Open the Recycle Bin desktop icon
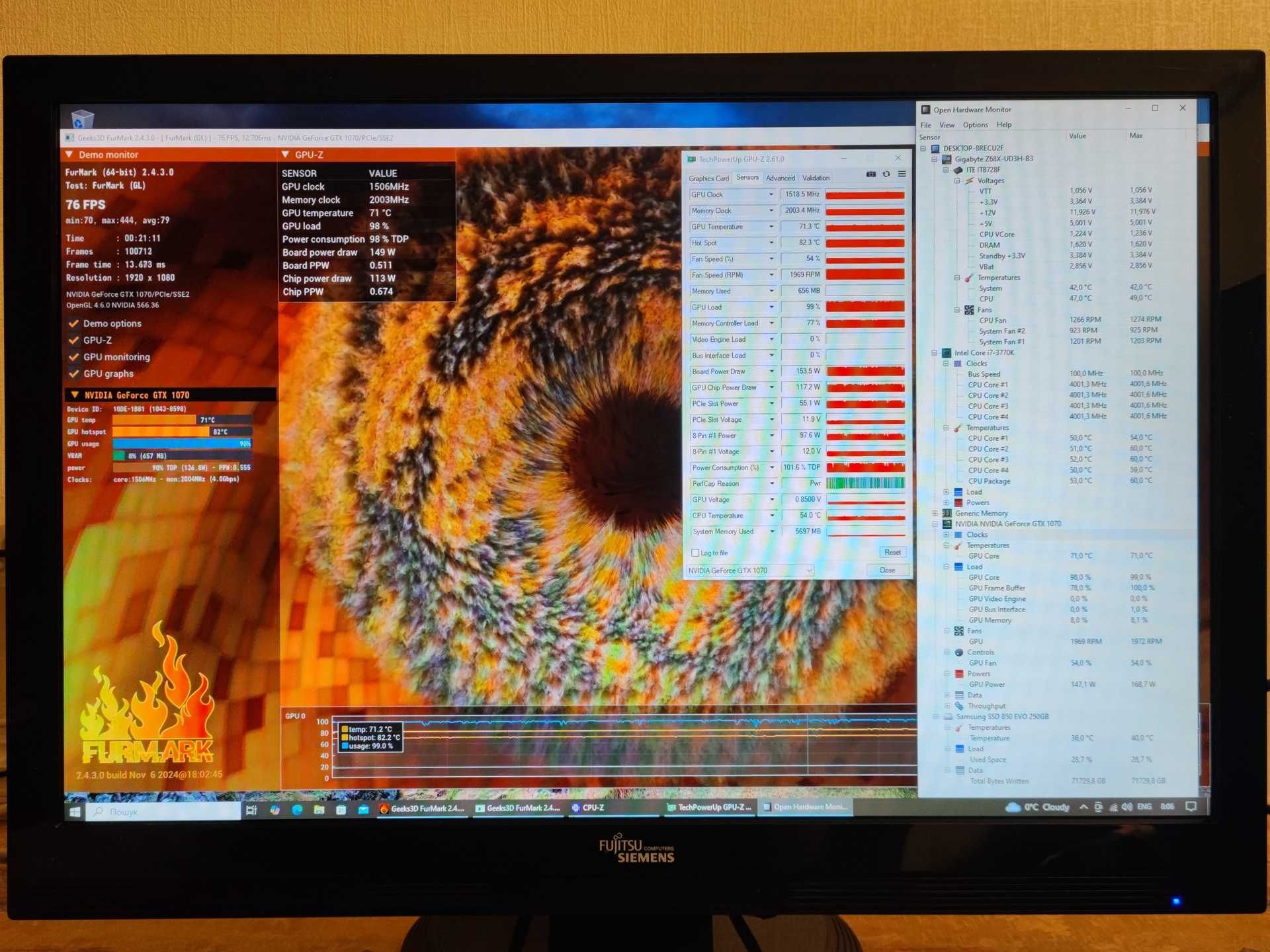 coord(81,119)
